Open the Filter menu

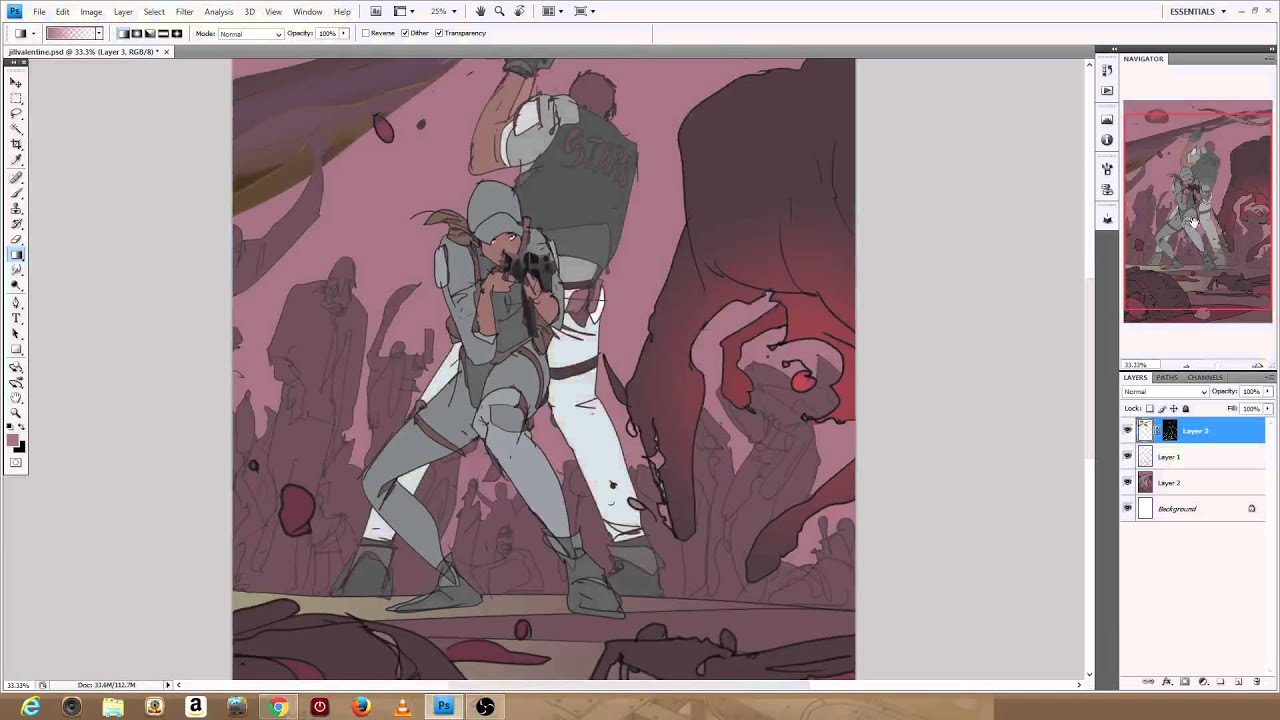(x=184, y=11)
